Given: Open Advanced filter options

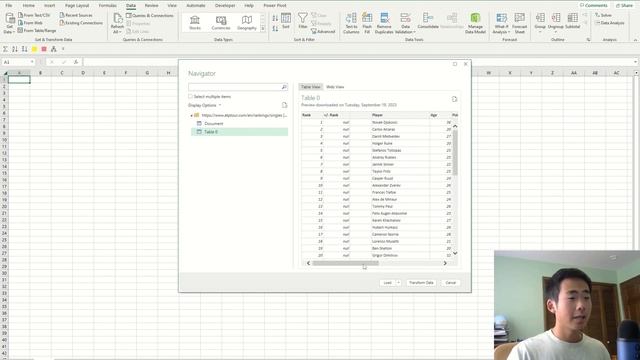Looking at the screenshot, I should click(x=323, y=31).
